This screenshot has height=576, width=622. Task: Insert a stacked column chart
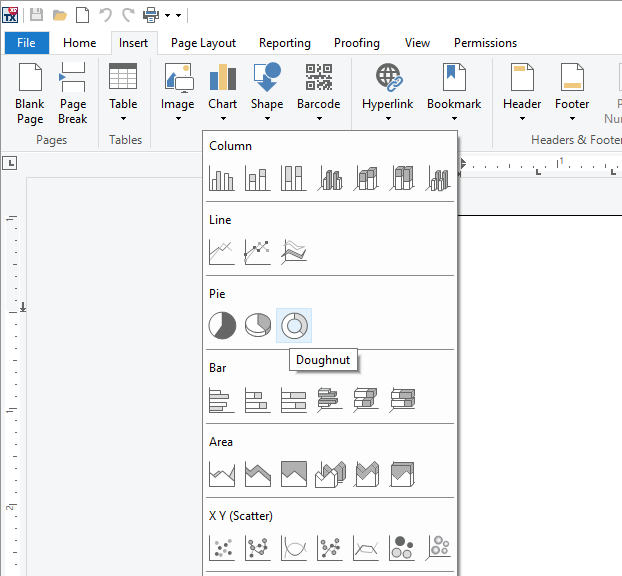point(257,178)
